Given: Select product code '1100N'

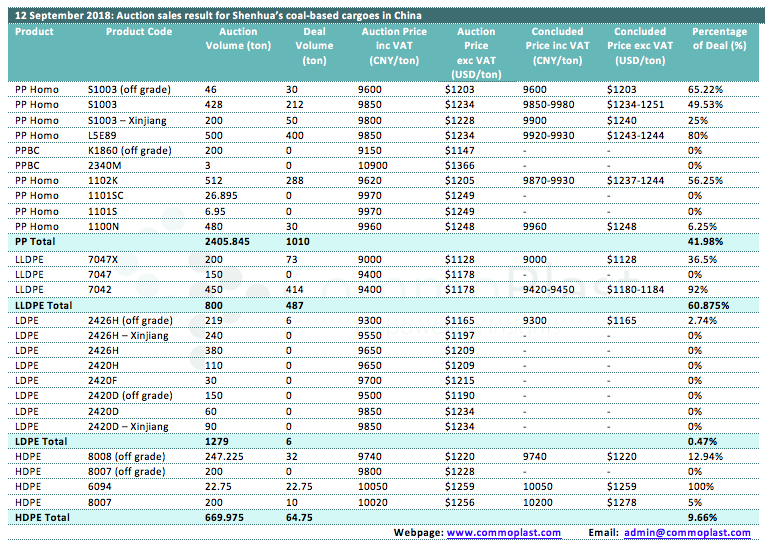Looking at the screenshot, I should point(103,226).
